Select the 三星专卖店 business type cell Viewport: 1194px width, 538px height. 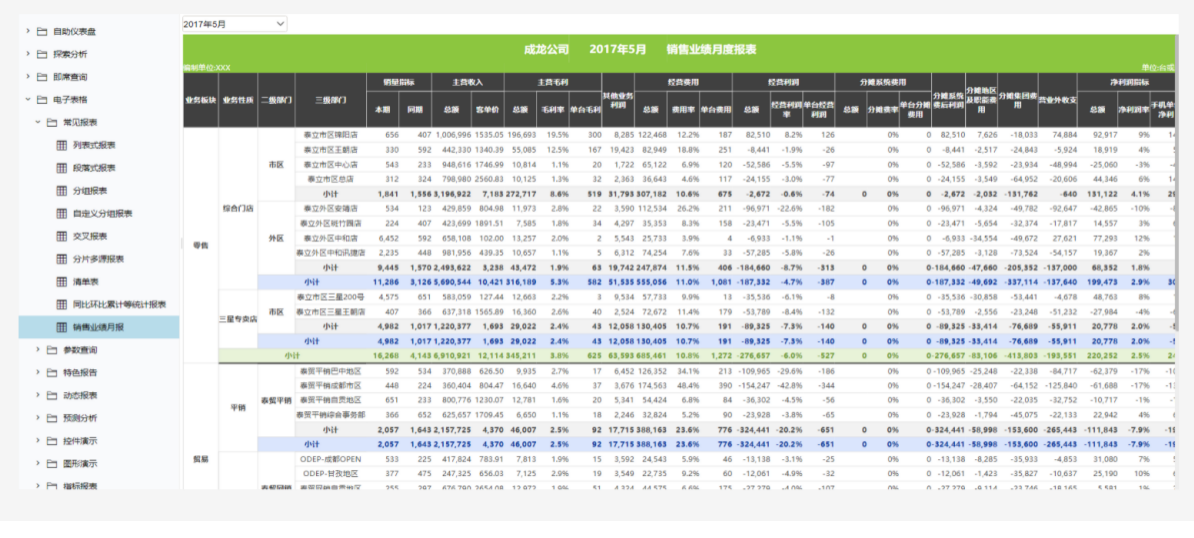tap(238, 319)
